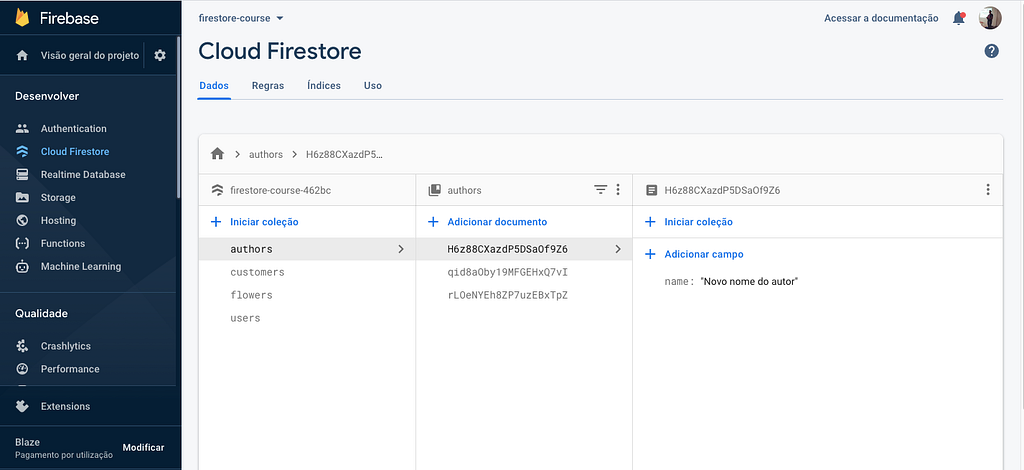Open authors collection three-dot menu
This screenshot has height=470, width=1024.
[618, 190]
